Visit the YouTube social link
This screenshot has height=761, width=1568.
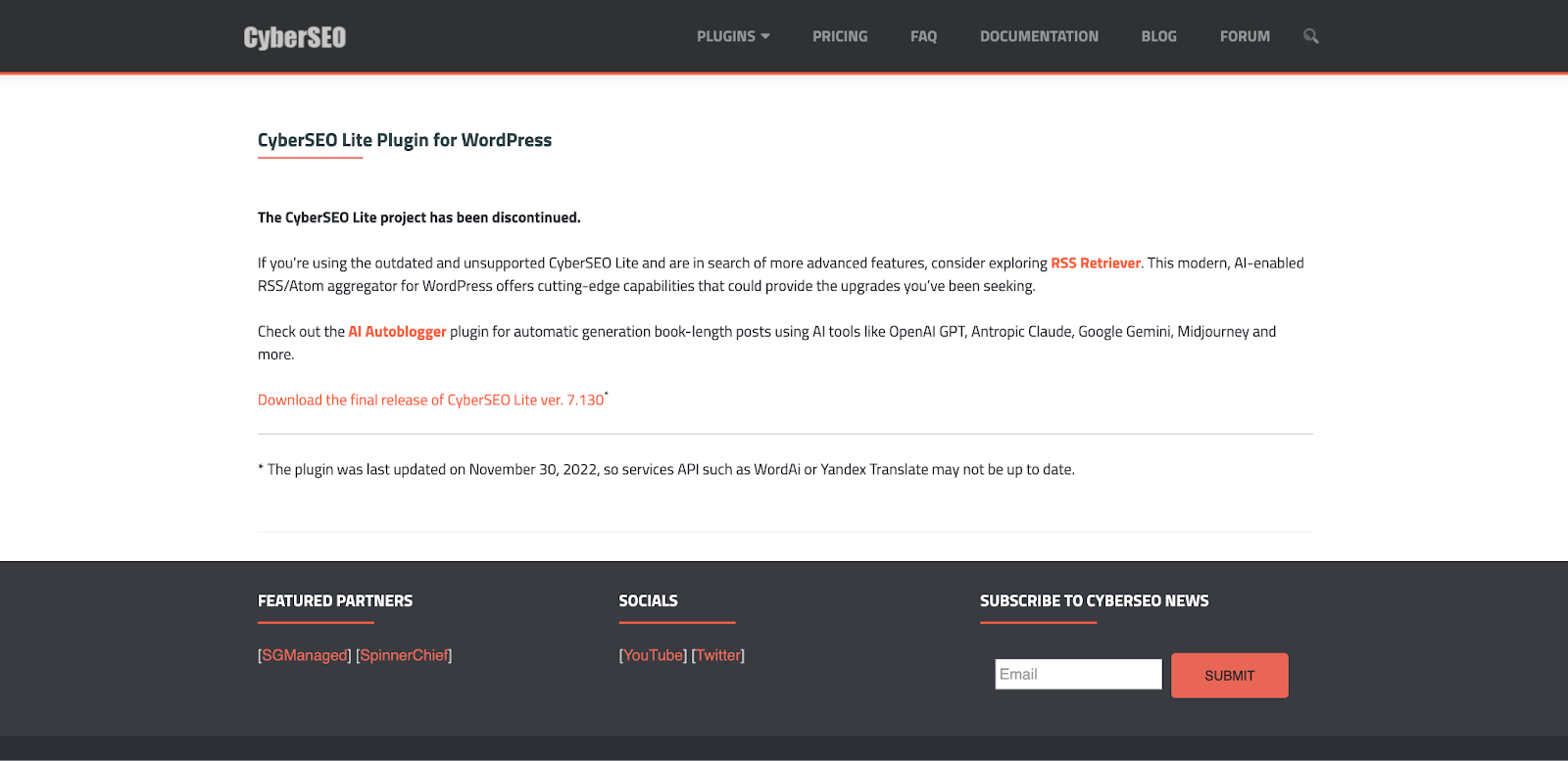653,655
